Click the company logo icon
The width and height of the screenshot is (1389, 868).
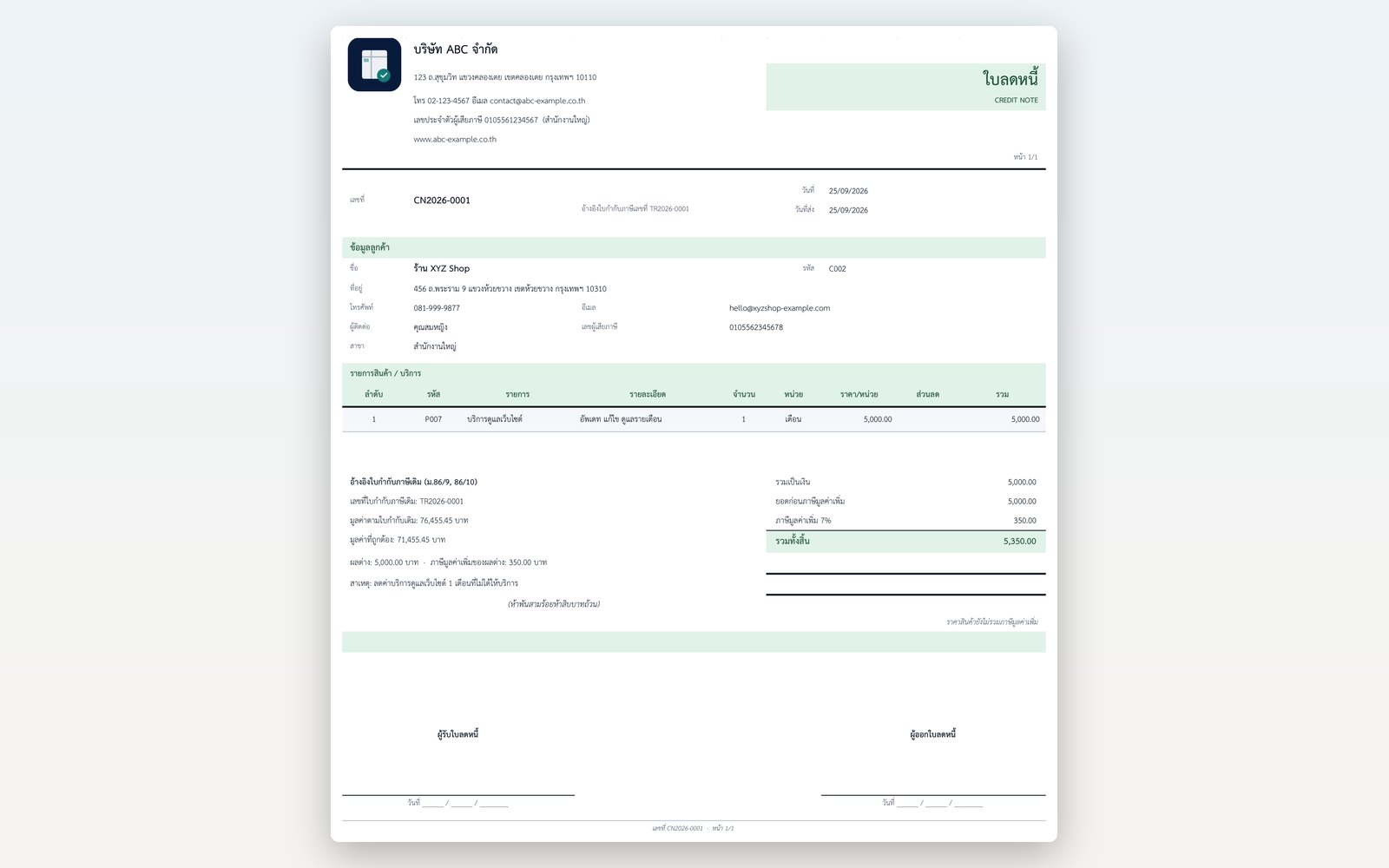pos(374,64)
